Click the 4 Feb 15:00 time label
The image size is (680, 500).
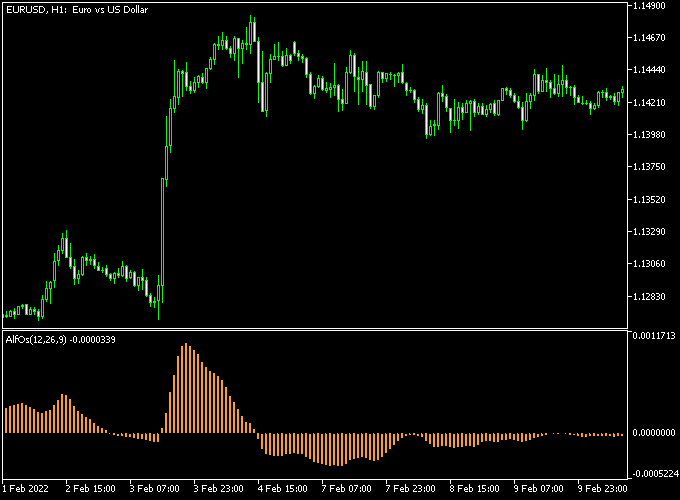point(281,489)
